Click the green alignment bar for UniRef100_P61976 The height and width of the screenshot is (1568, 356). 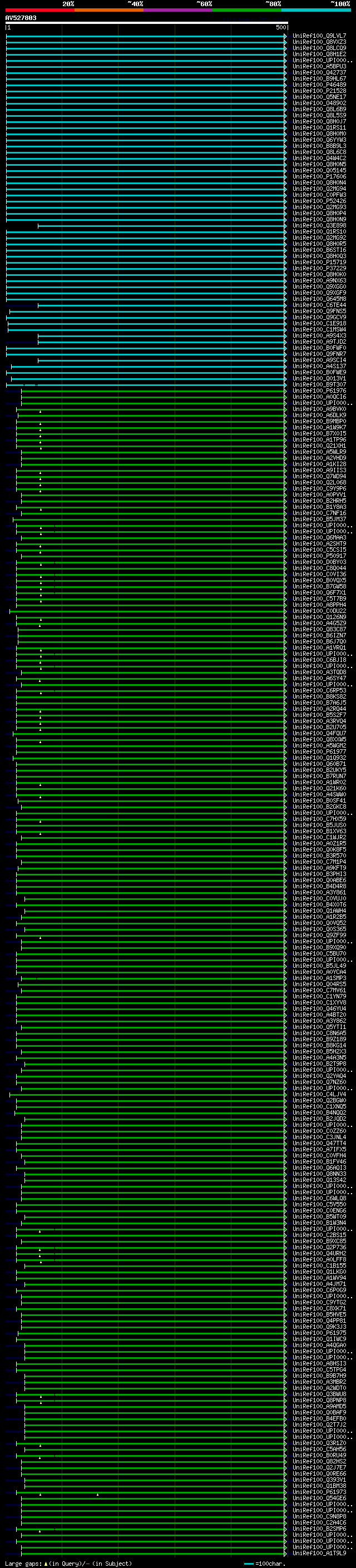154,392
